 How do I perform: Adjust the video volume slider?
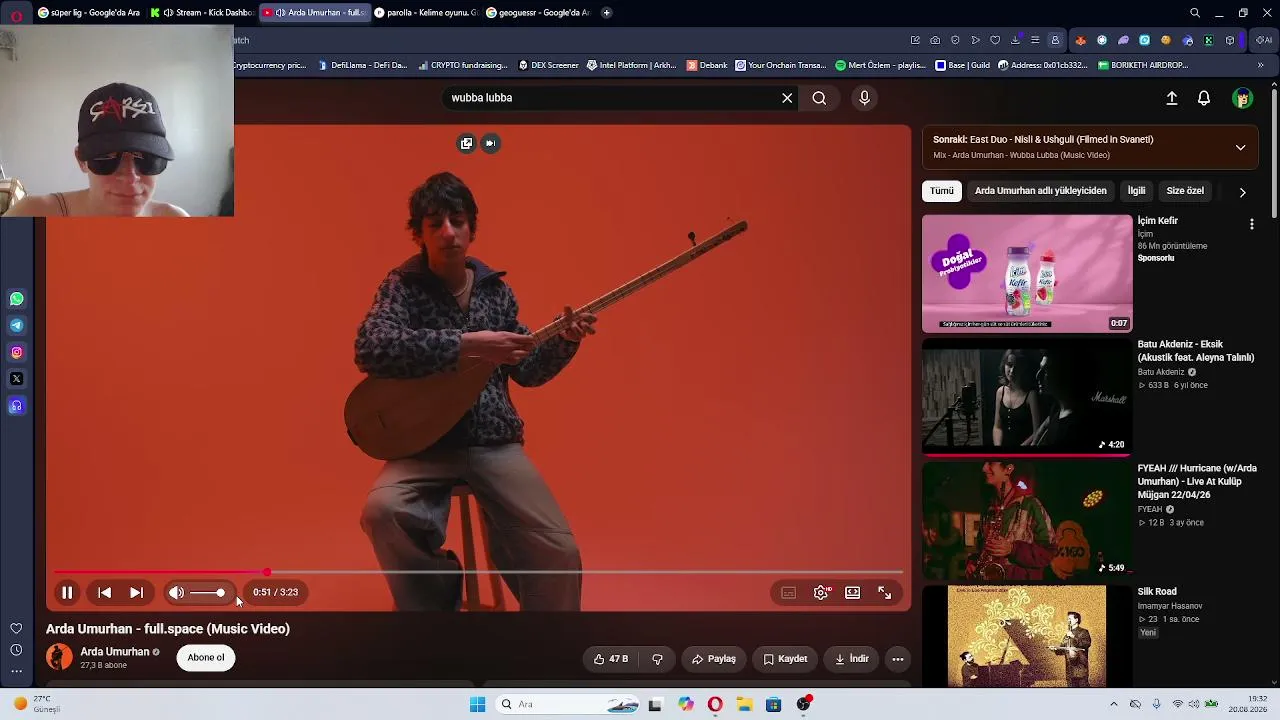[x=207, y=593]
